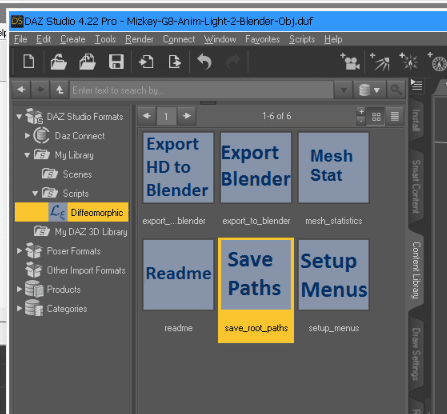Expand the Categories node
The width and height of the screenshot is (447, 414).
pos(19,309)
